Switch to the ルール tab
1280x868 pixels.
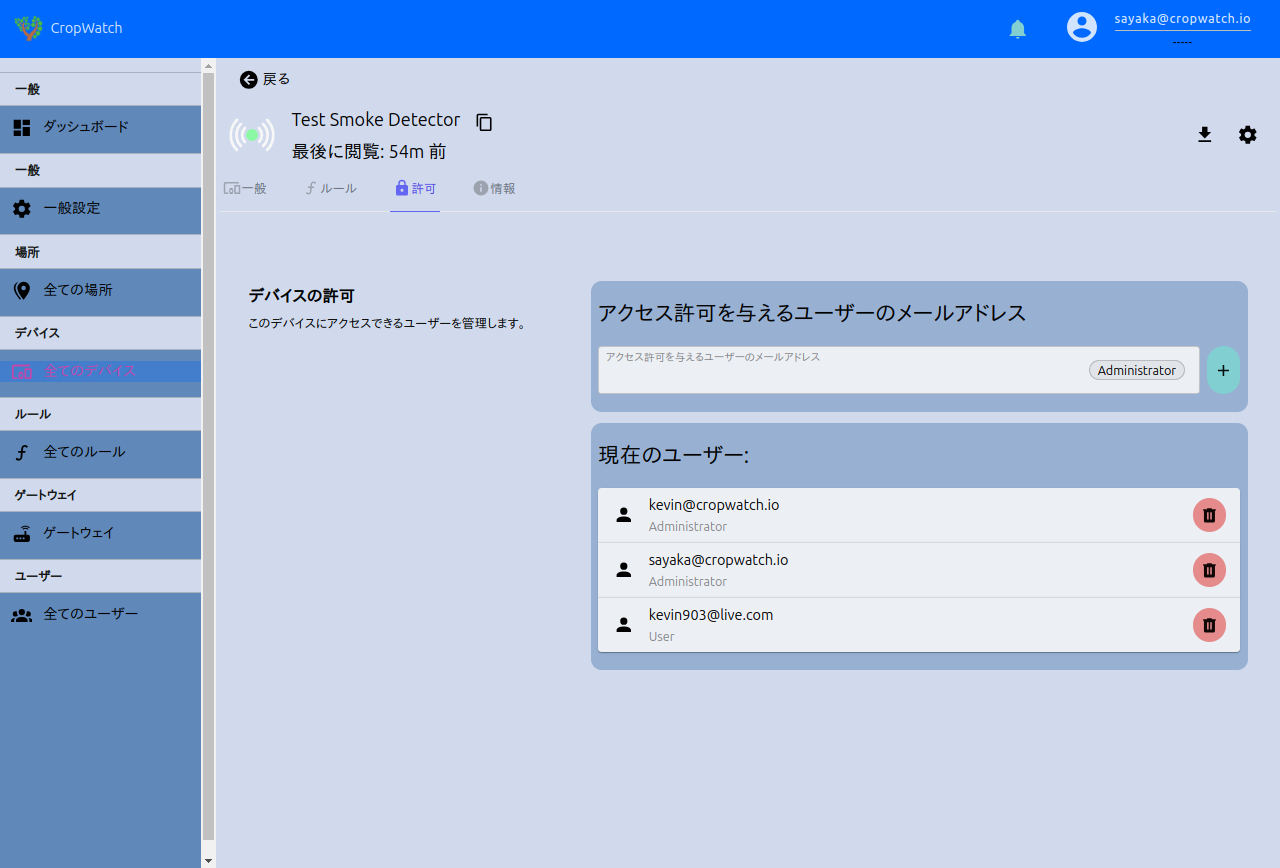tap(331, 188)
